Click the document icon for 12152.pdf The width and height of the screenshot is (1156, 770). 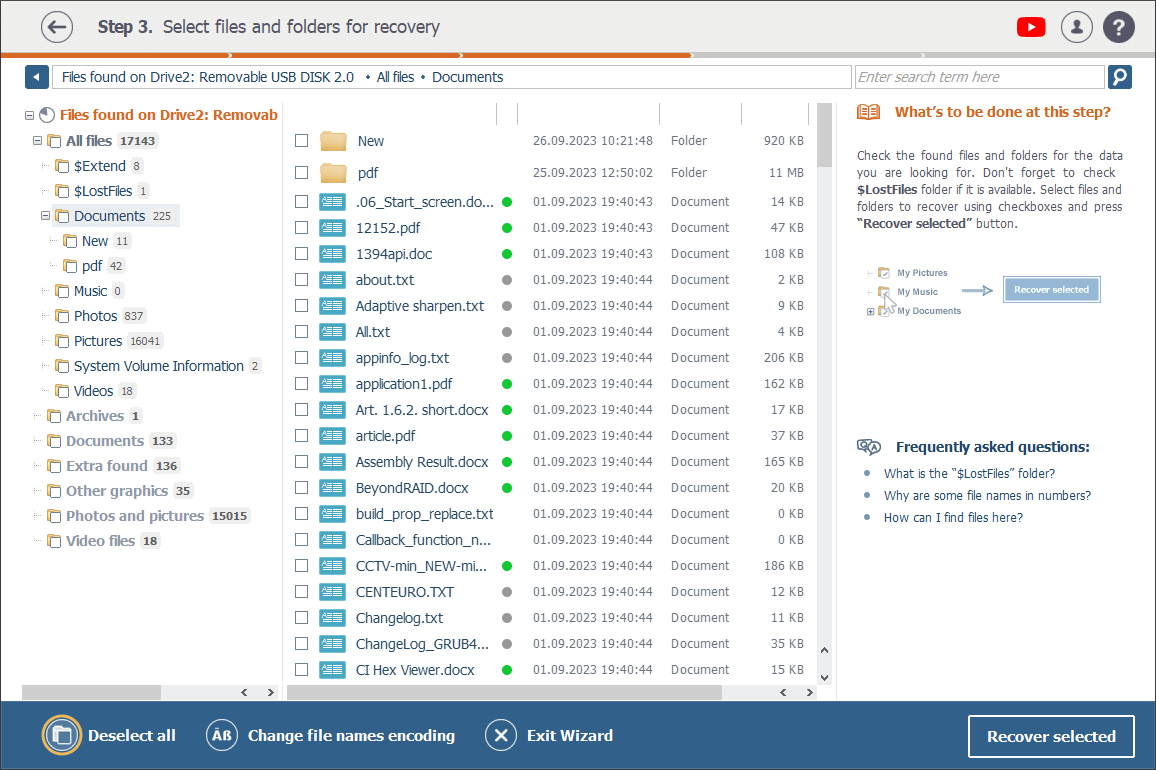332,228
